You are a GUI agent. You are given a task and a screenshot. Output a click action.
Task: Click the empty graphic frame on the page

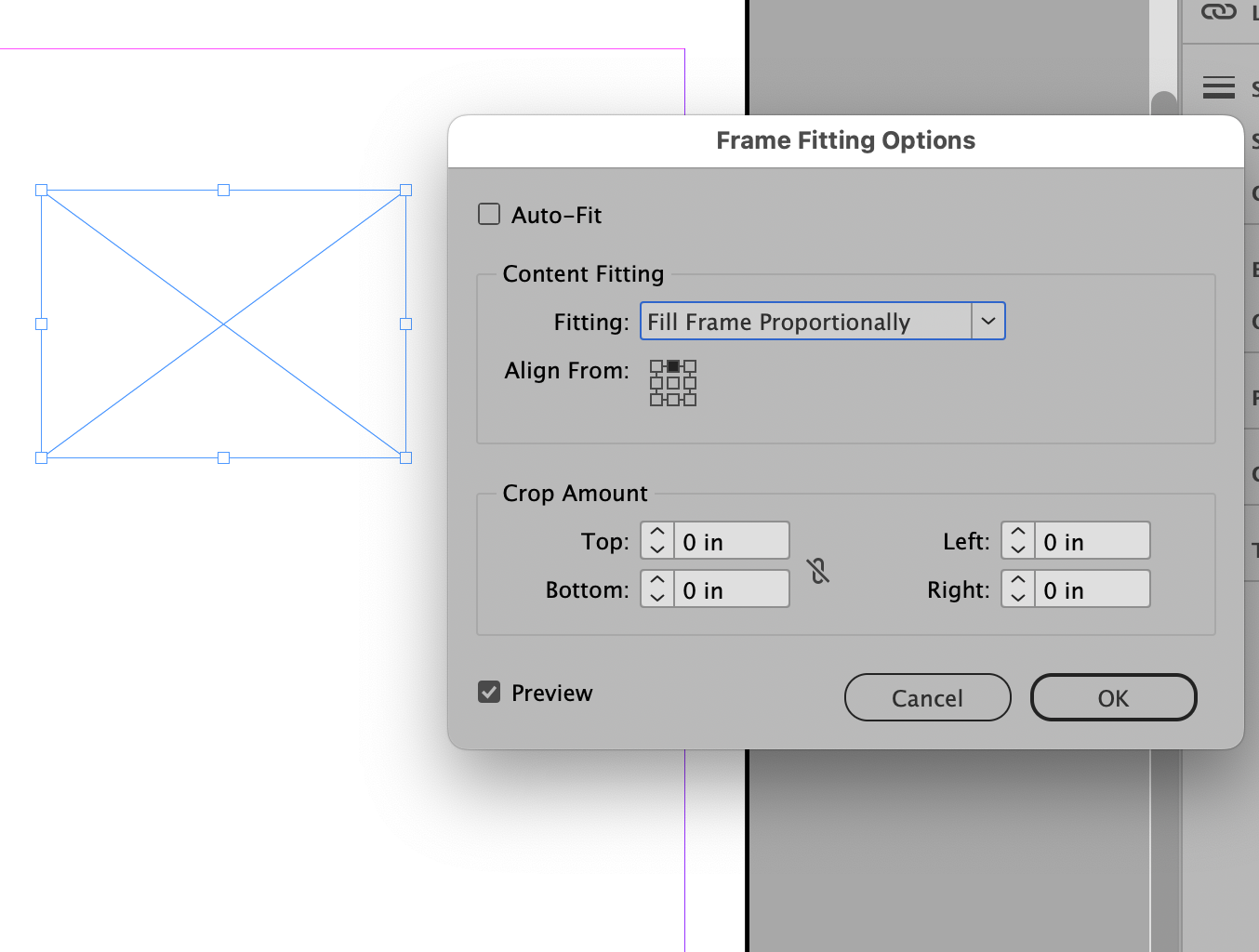point(223,324)
